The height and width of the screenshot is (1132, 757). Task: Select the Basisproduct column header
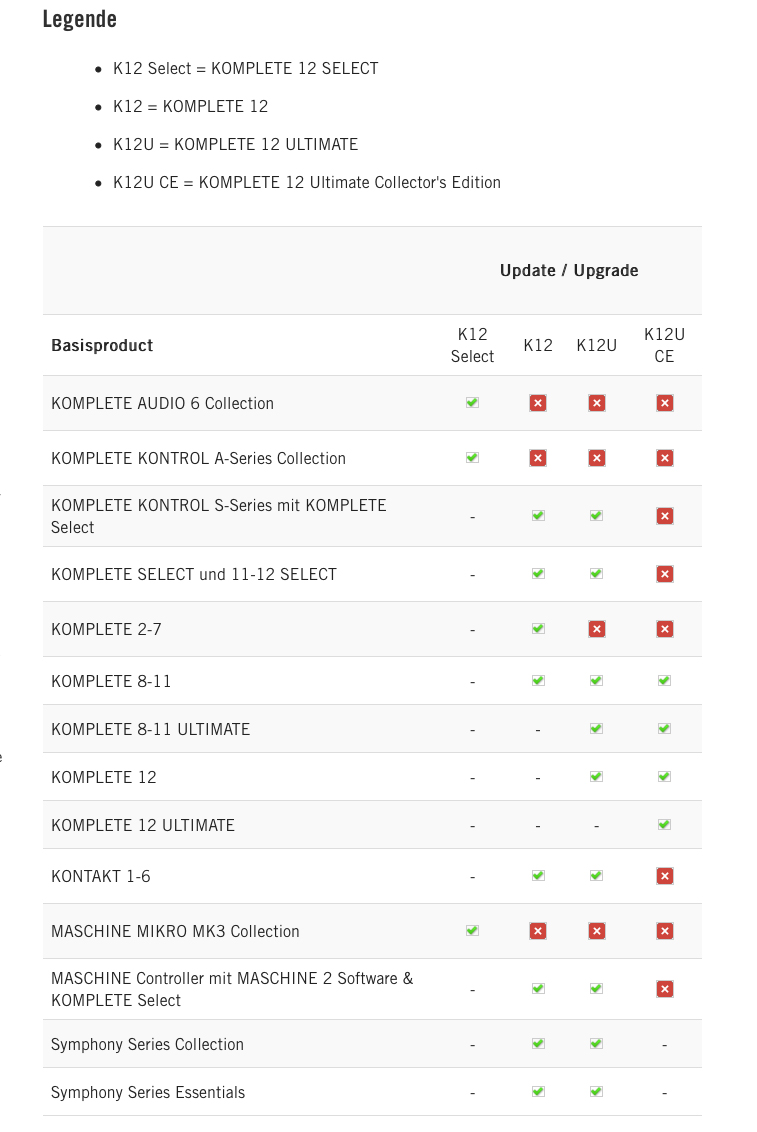click(x=102, y=345)
